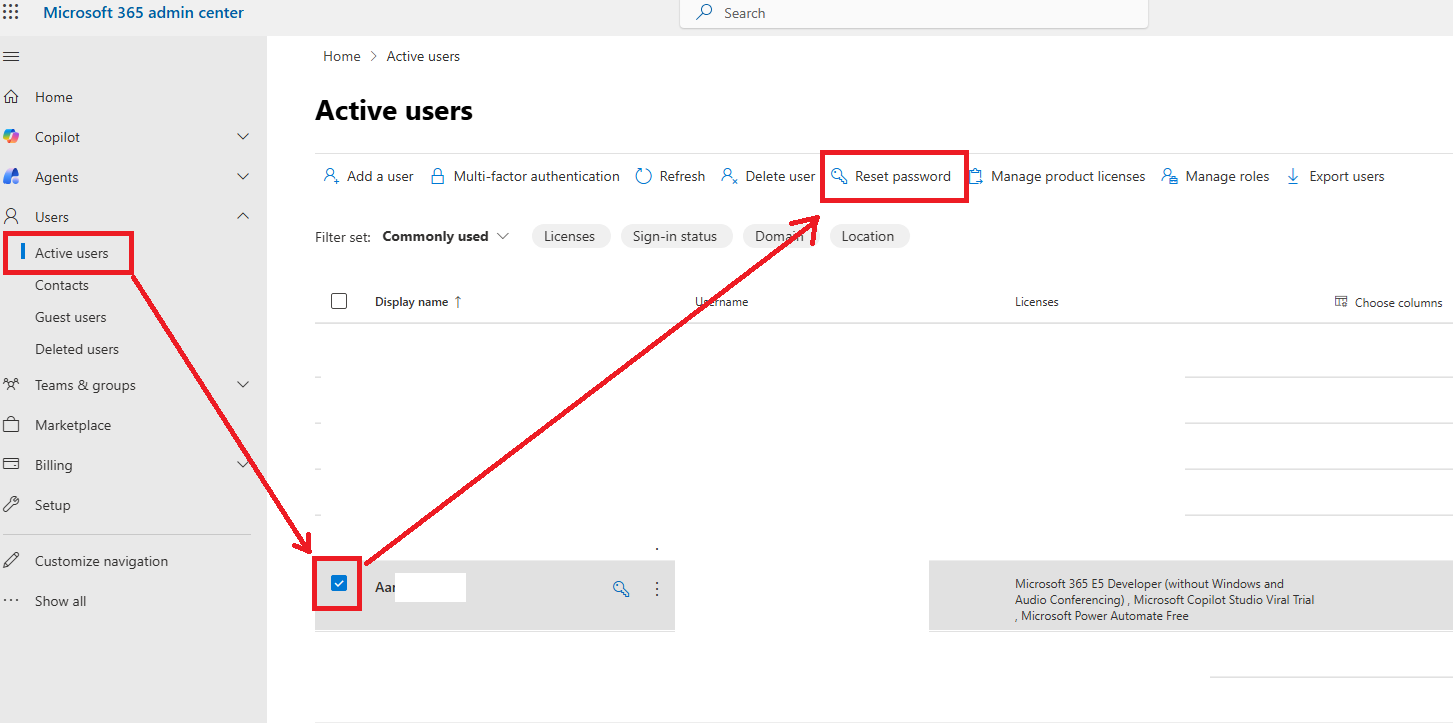1453x723 pixels.
Task: Expand the Billing section chevron
Action: point(243,464)
